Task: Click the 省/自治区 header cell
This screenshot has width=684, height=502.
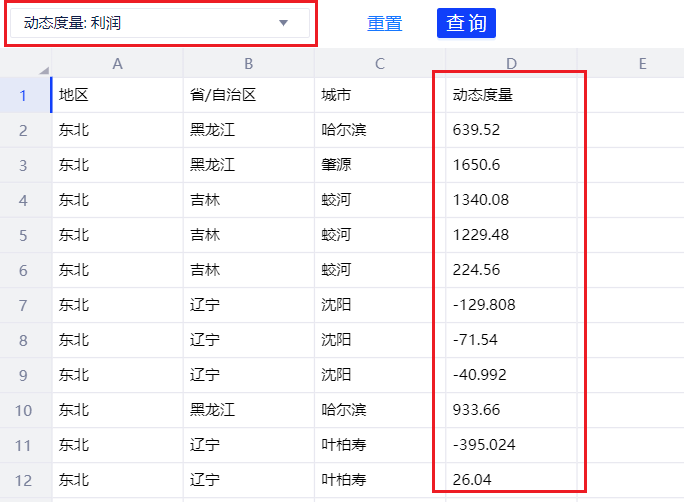Action: (x=248, y=95)
